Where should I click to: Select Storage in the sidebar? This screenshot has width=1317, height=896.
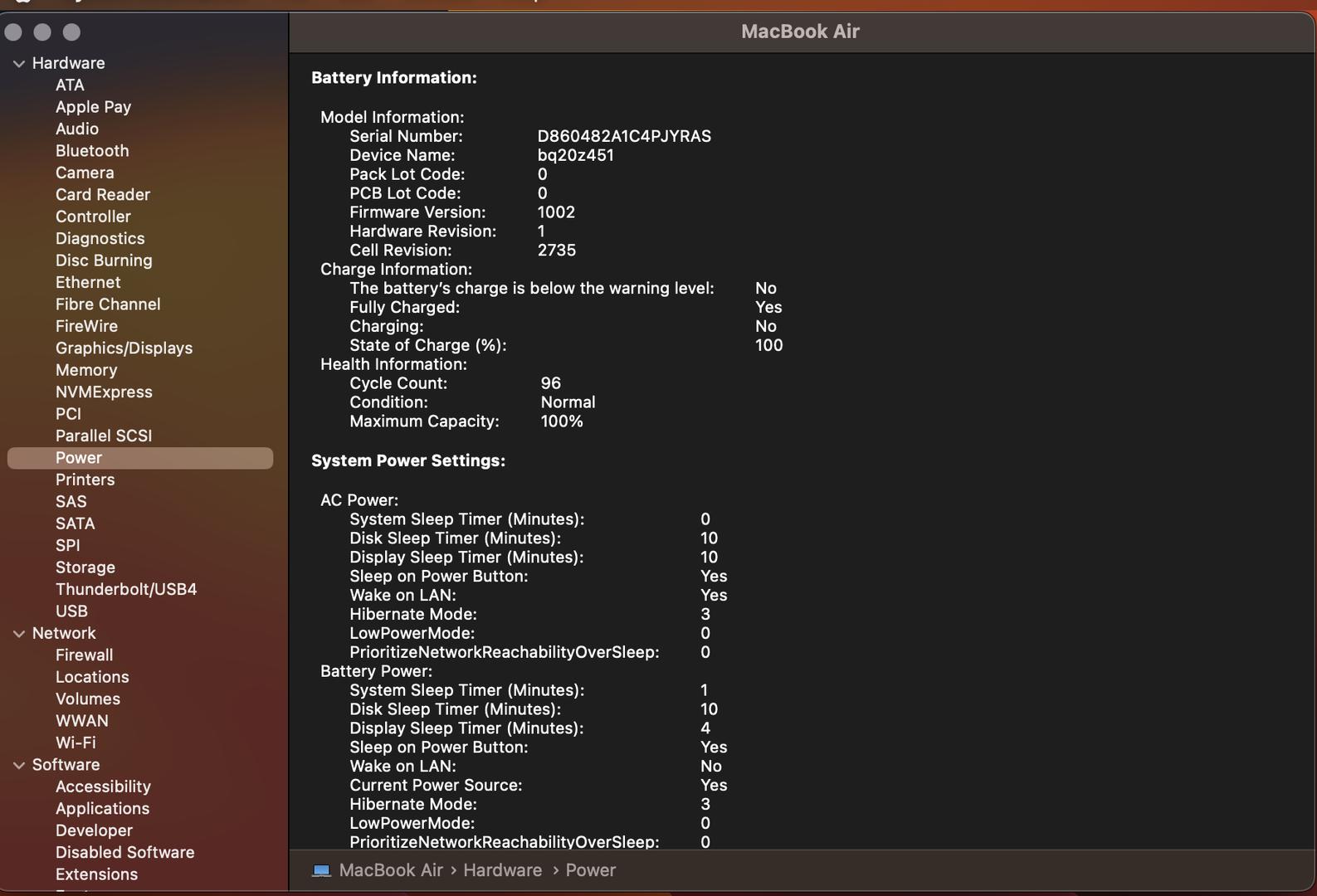[x=85, y=567]
